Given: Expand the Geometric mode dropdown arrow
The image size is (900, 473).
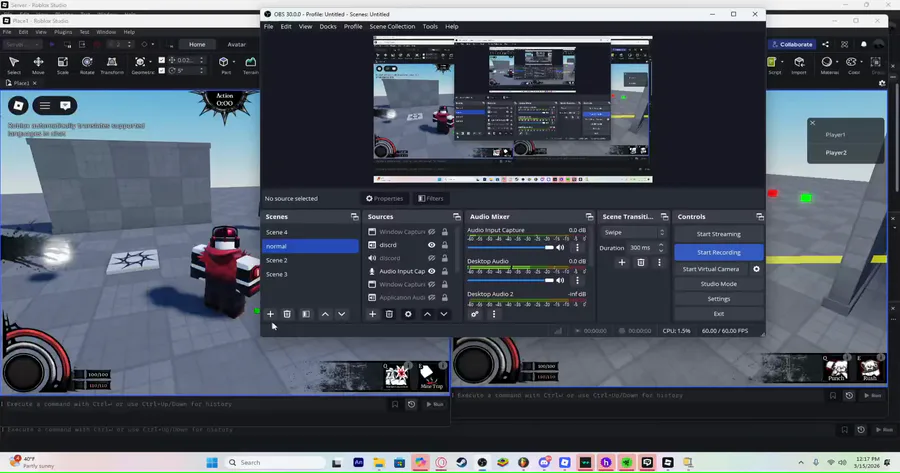Looking at the screenshot, I should click(150, 61).
